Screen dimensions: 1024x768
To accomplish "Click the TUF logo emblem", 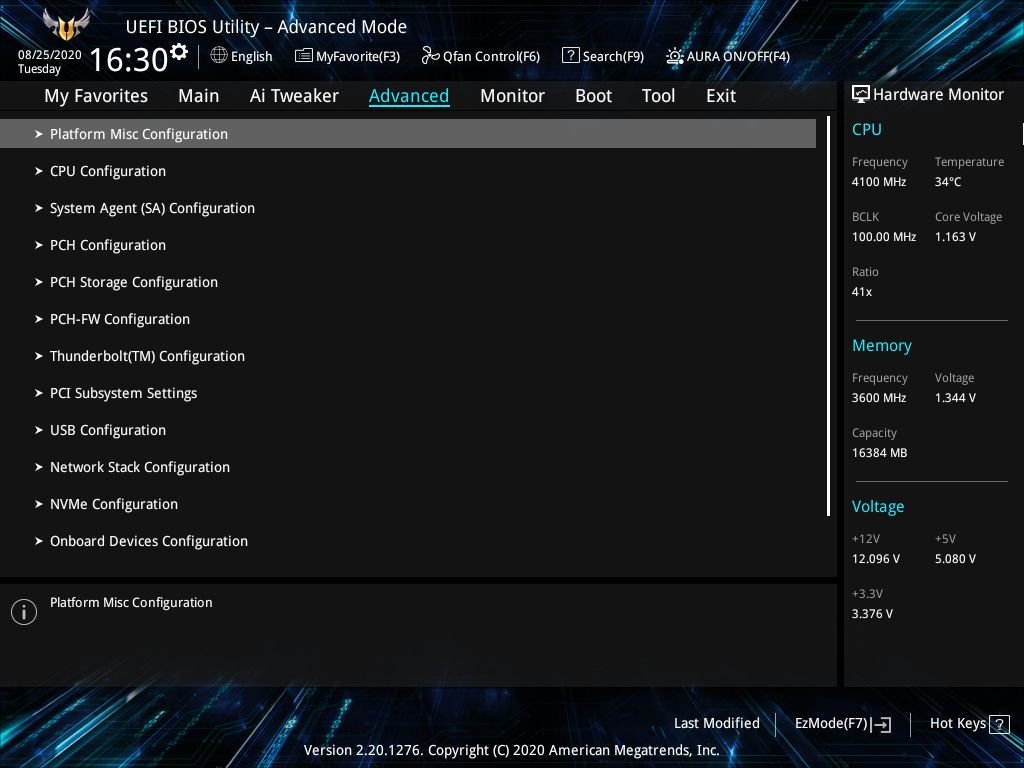I will 66,24.
